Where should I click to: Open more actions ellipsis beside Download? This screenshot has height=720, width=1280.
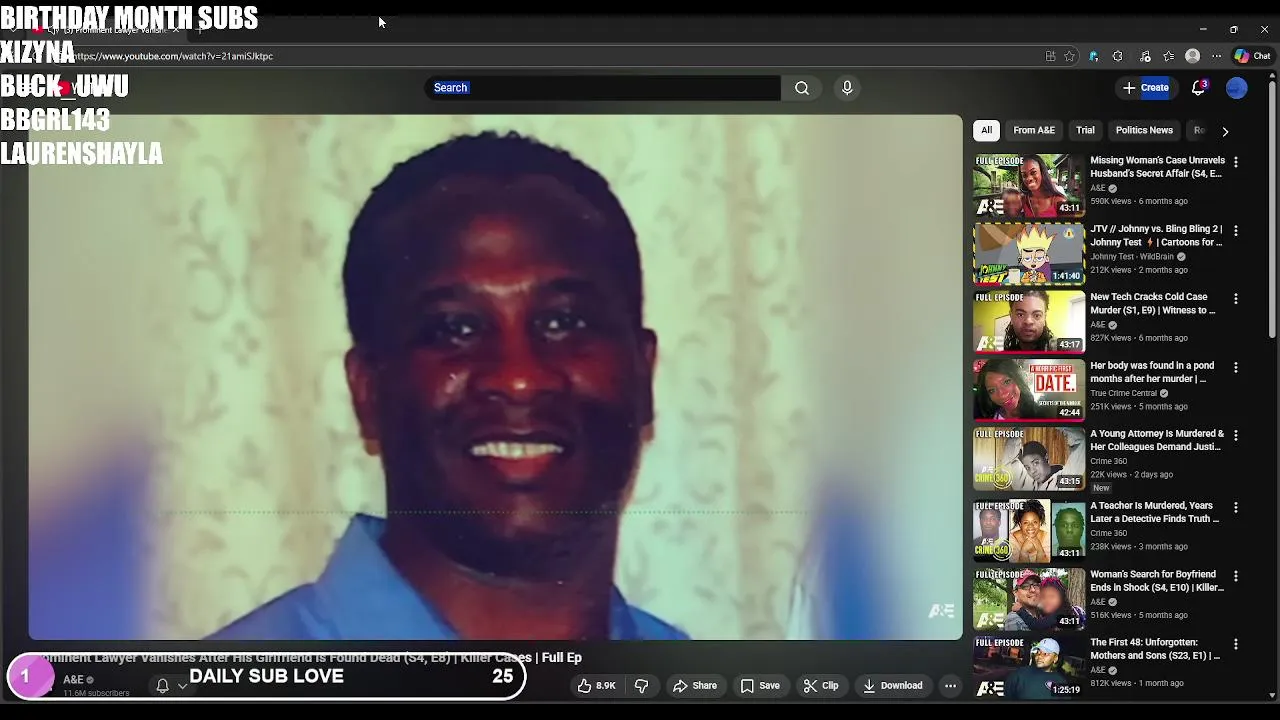click(x=950, y=686)
